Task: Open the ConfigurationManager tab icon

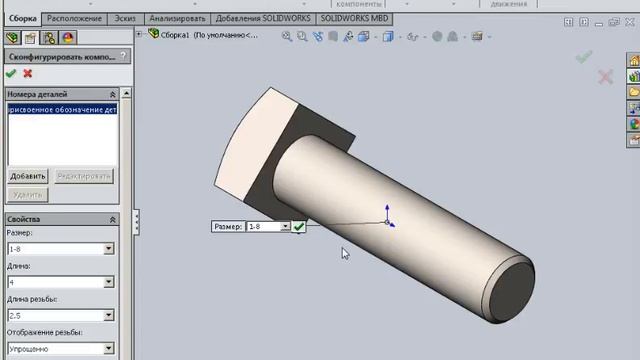Action: tap(49, 38)
